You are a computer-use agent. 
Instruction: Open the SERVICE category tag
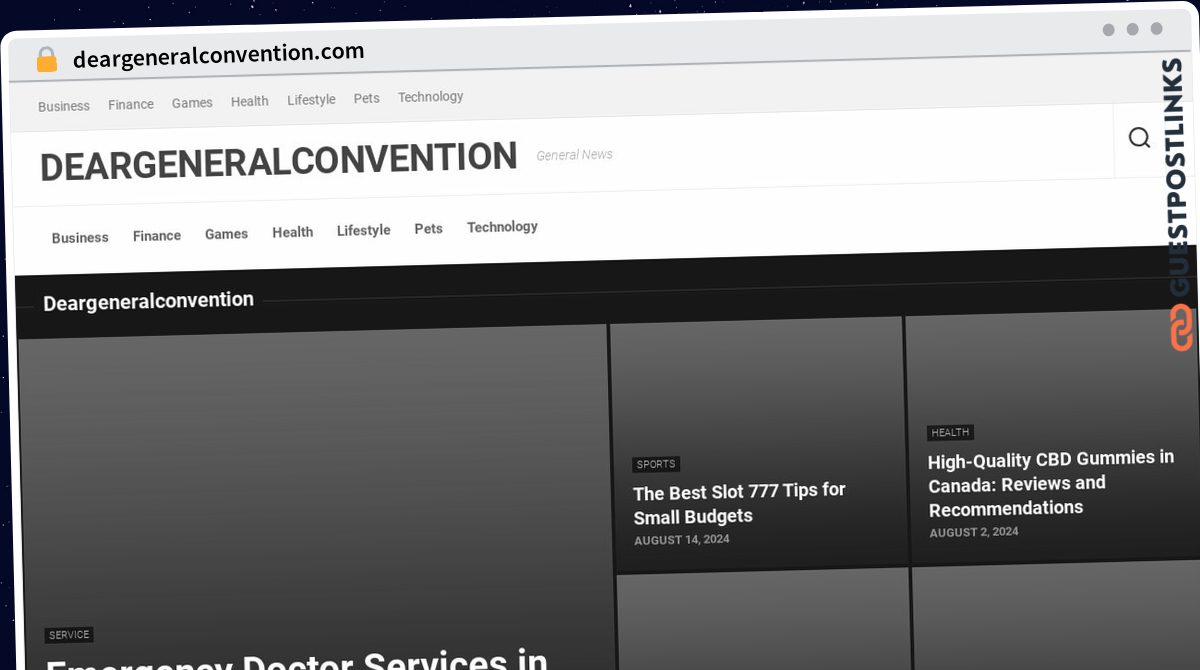pos(69,635)
